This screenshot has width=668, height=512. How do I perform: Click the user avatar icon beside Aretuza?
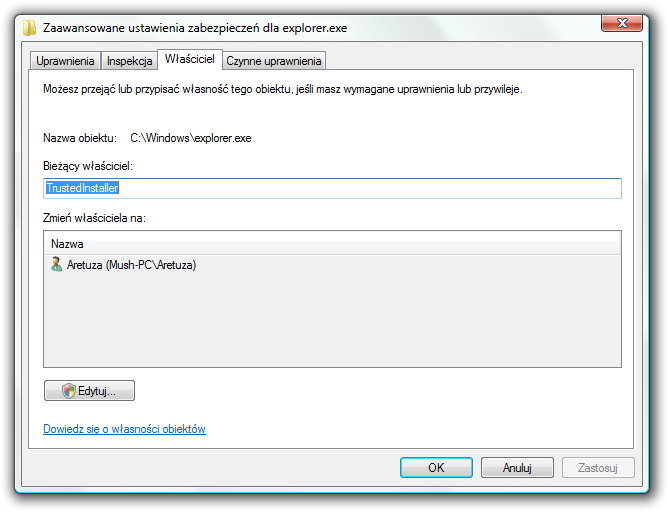click(x=56, y=264)
